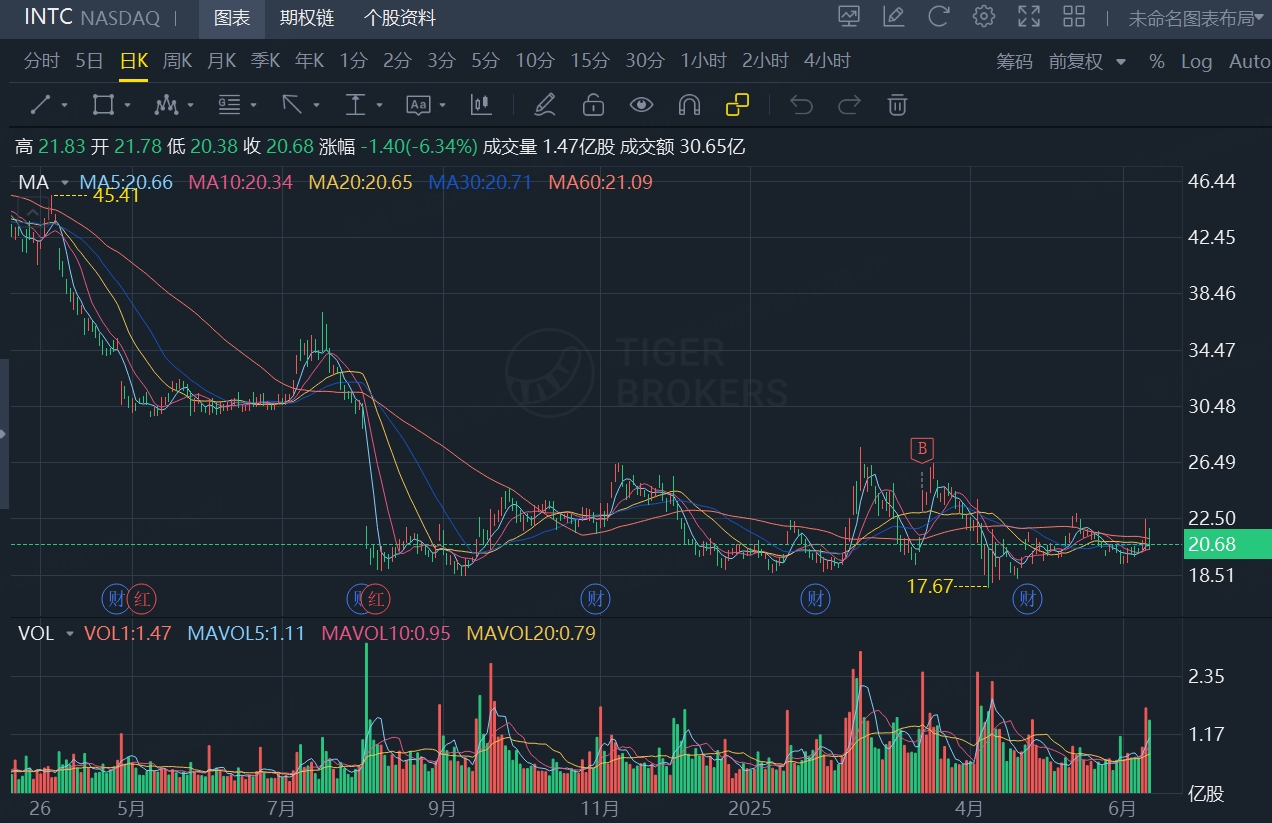Screen dimensions: 1272x823
Task: Expand the measure tool options arrow
Action: tap(379, 105)
